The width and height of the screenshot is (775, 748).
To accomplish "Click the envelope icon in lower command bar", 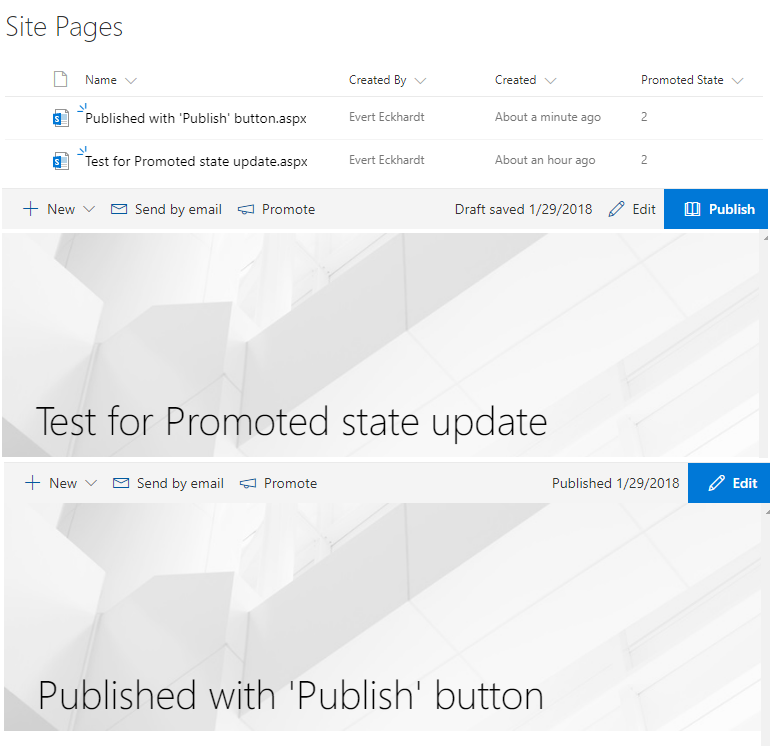I will tap(121, 483).
